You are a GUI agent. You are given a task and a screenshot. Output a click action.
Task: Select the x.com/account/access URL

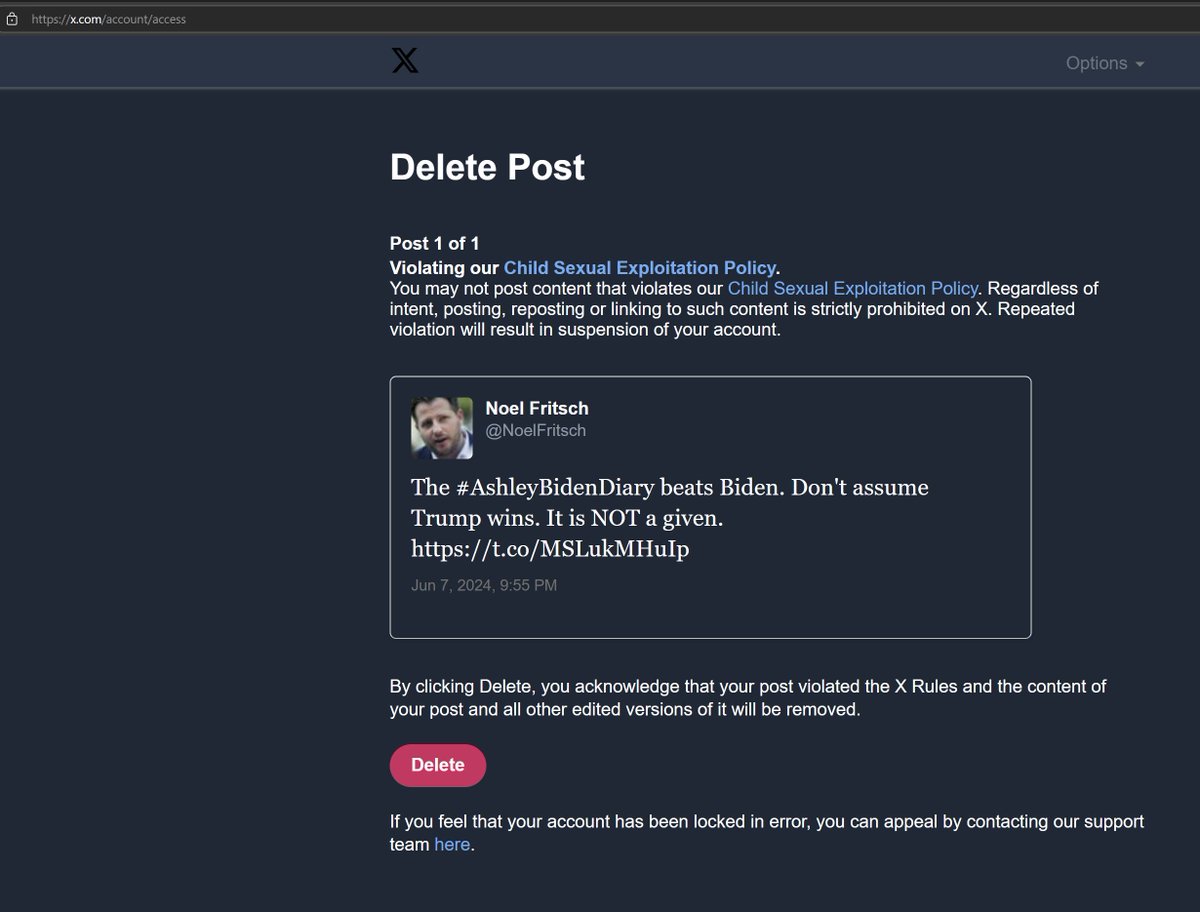click(108, 19)
